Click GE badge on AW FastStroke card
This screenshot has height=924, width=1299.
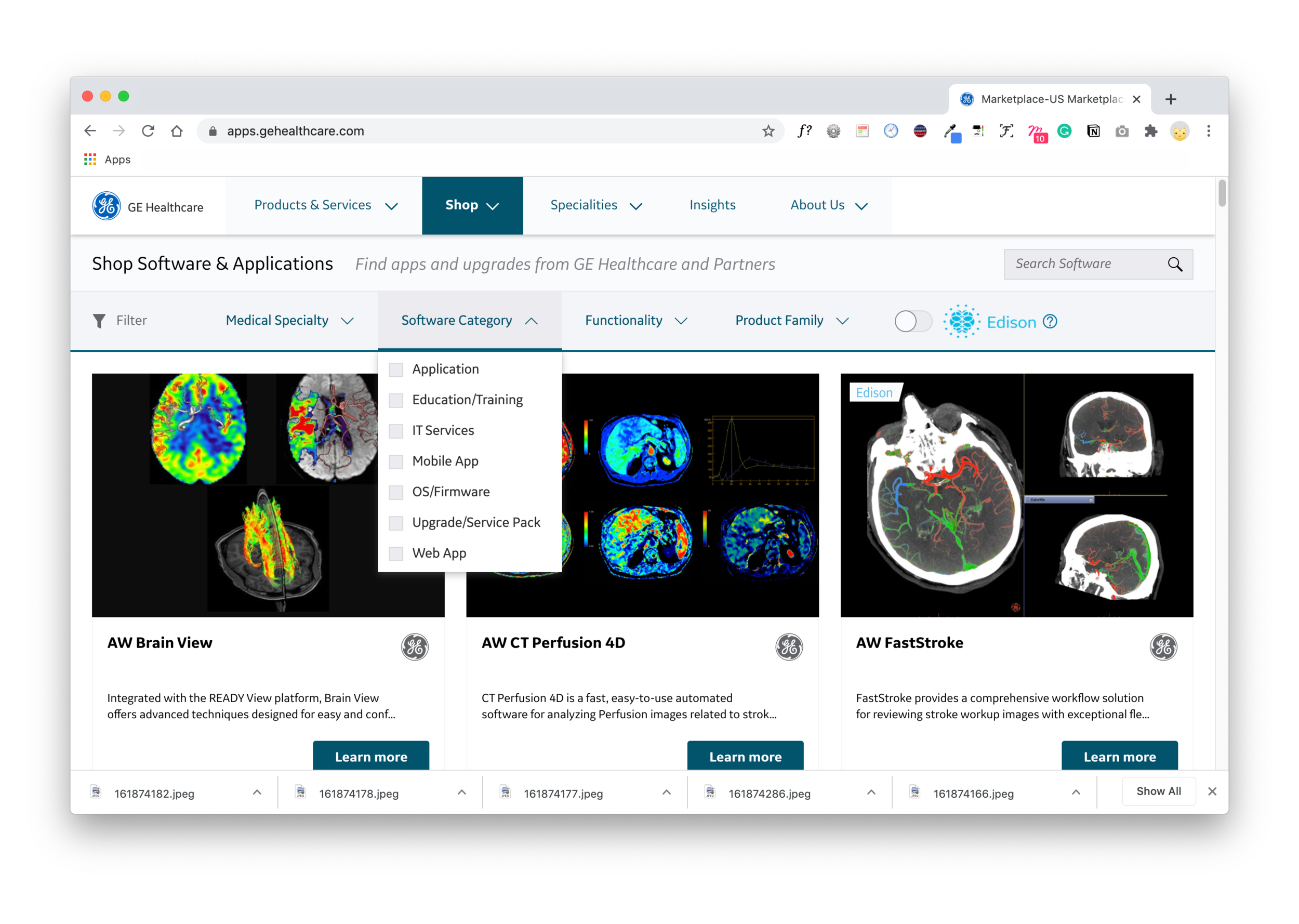pyautogui.click(x=1163, y=647)
